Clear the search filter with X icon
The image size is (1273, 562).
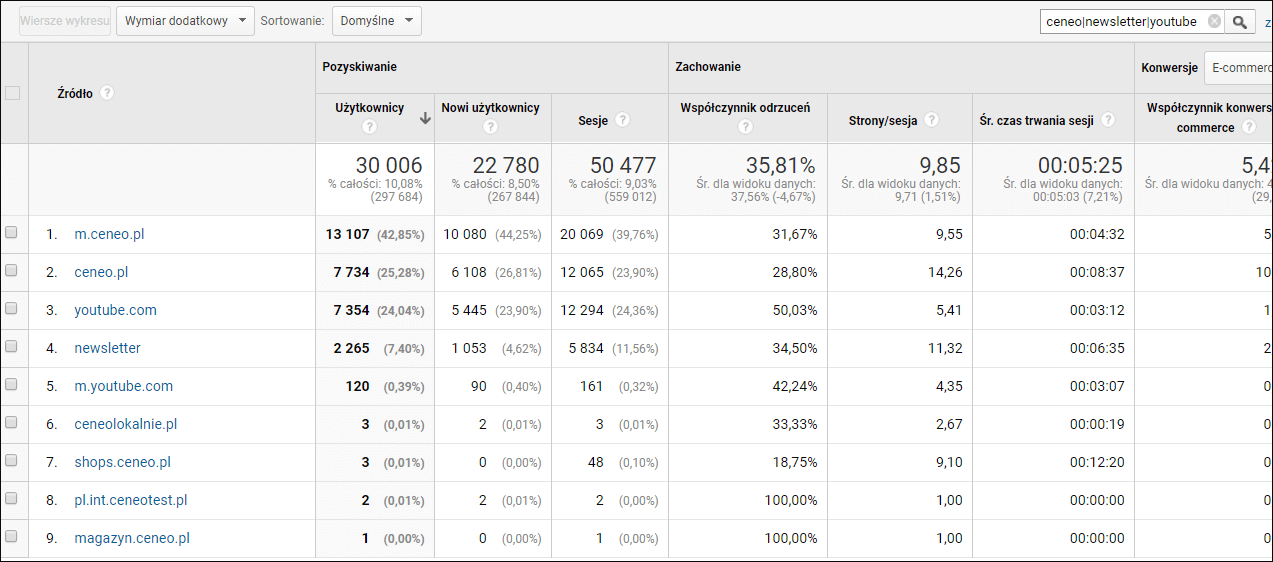pos(1214,21)
